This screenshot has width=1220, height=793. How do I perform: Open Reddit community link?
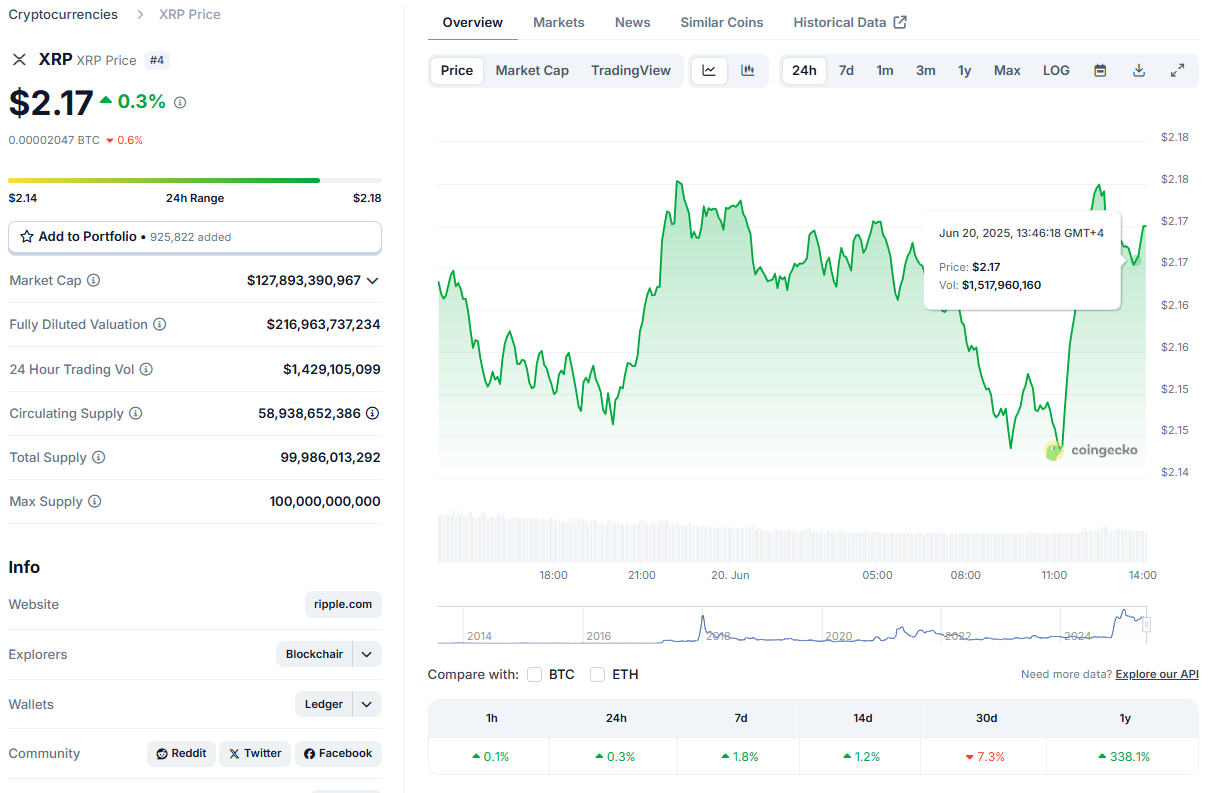tap(181, 753)
